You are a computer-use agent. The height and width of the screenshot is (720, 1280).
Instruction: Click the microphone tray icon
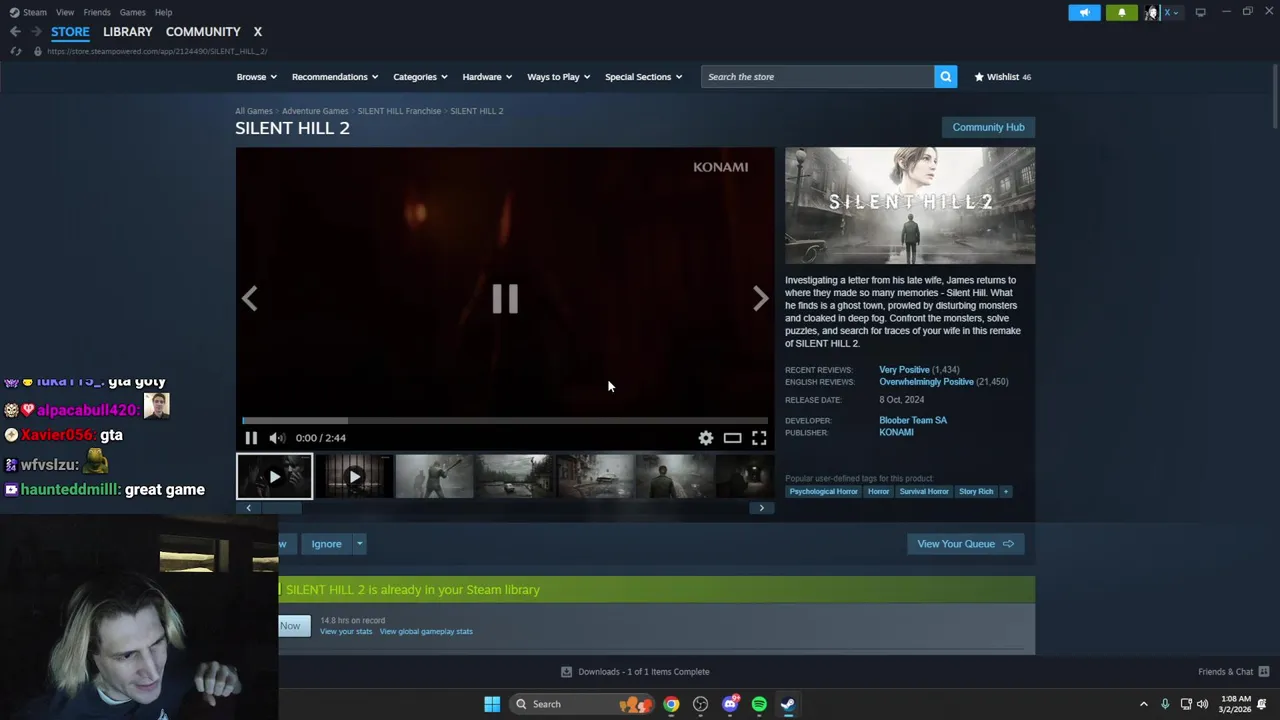pyautogui.click(x=1165, y=704)
